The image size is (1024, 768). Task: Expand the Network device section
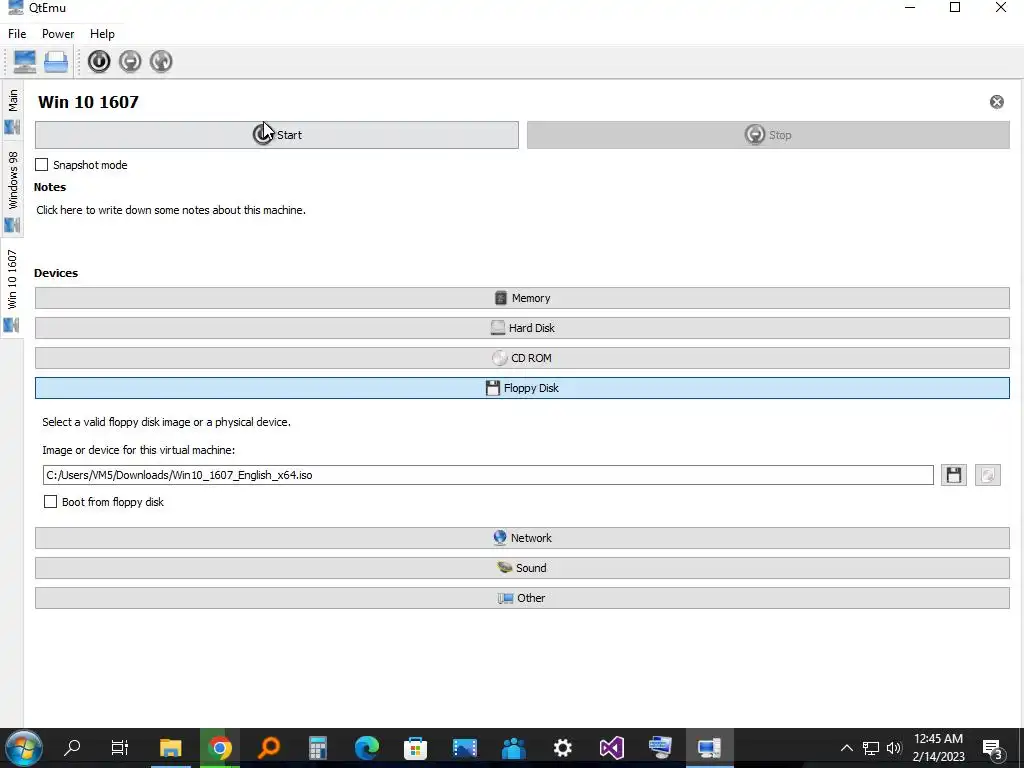coord(522,538)
